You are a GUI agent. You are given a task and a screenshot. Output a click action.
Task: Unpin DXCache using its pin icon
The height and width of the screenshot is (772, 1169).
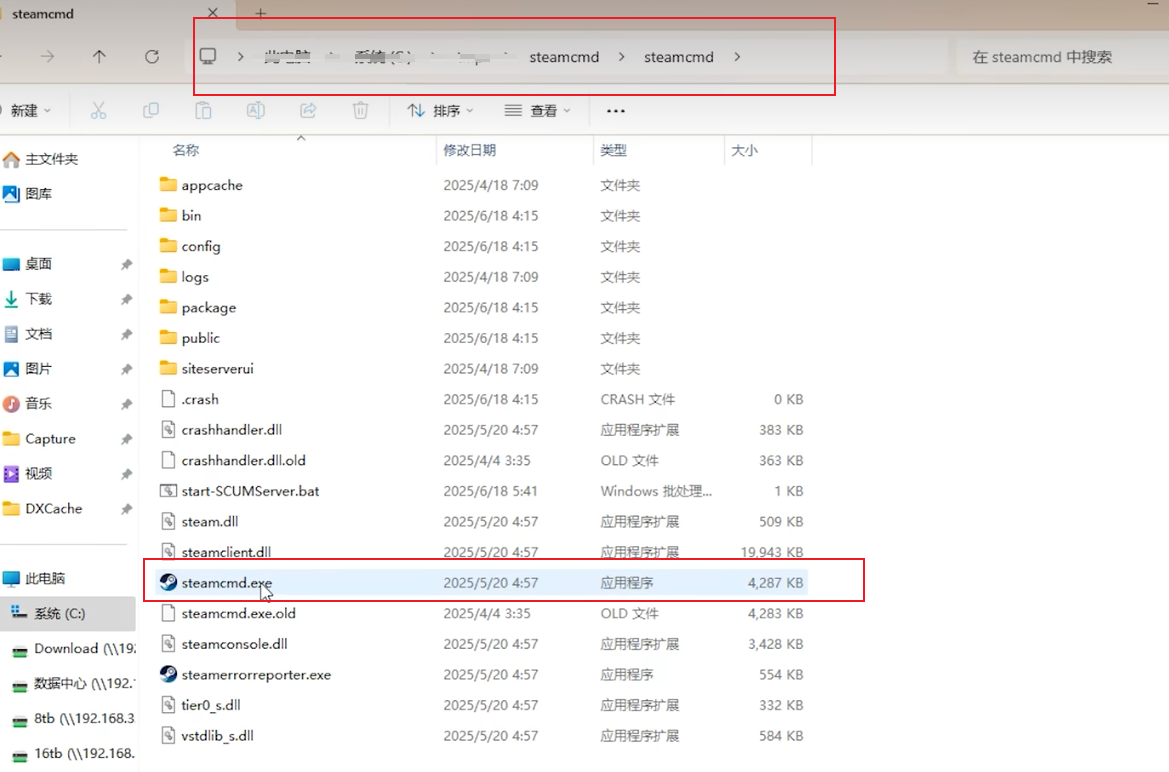click(x=126, y=509)
